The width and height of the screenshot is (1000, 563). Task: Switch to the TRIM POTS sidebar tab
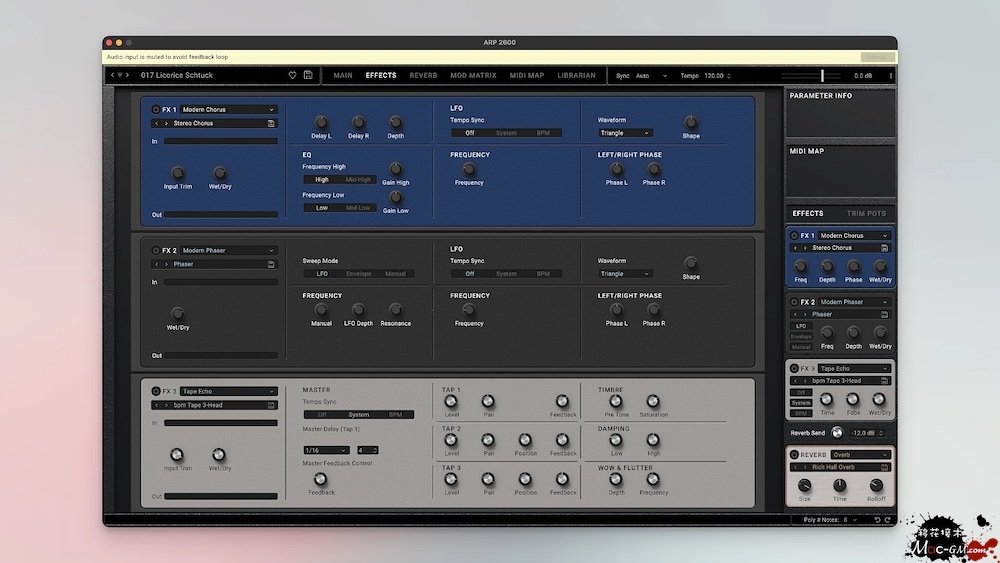[866, 214]
